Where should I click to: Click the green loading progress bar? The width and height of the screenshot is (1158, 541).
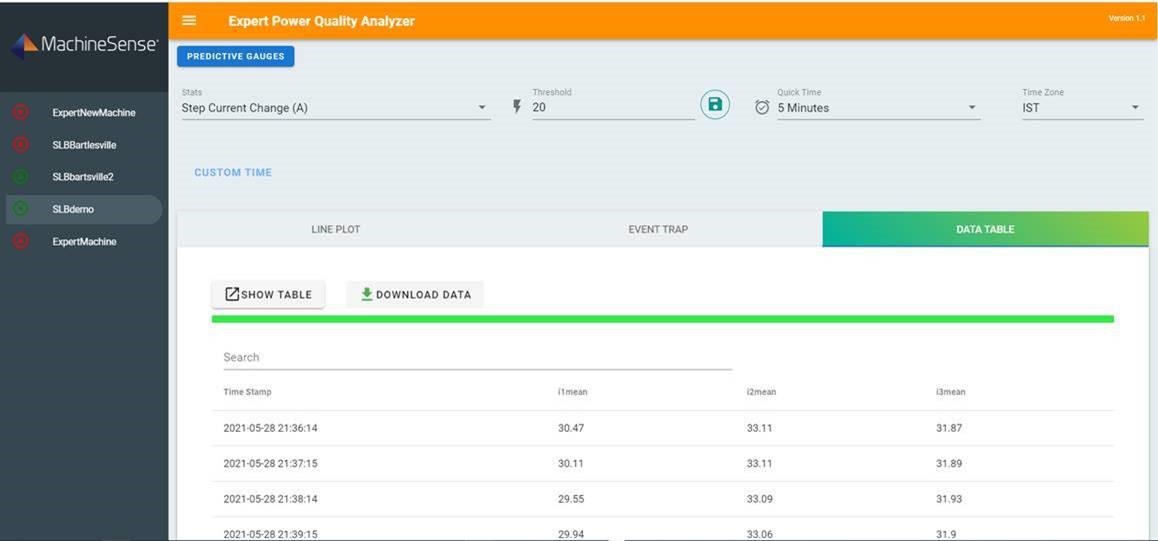(662, 319)
